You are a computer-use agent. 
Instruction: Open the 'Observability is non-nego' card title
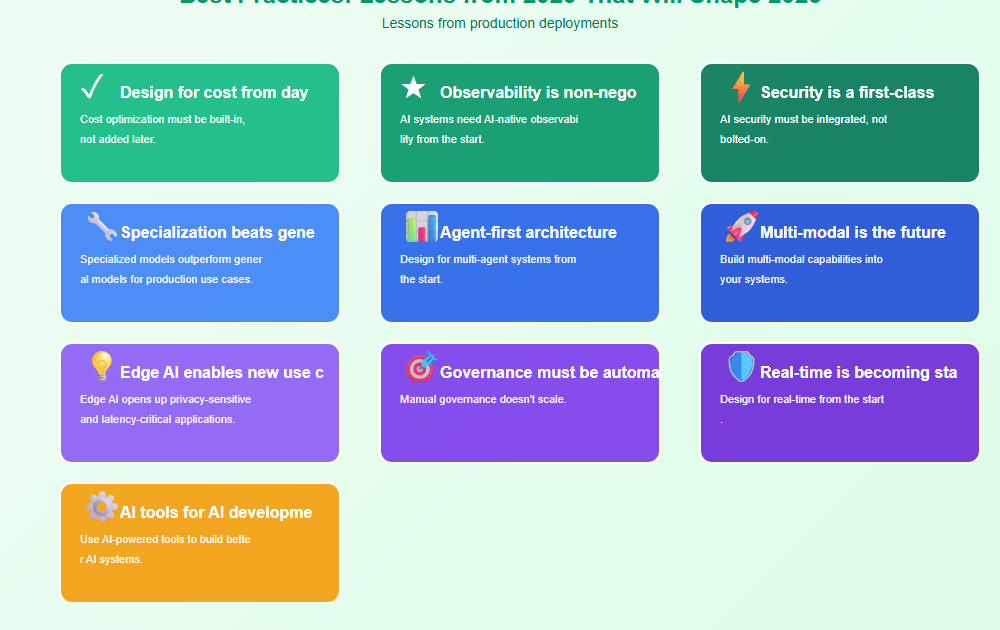click(x=538, y=93)
